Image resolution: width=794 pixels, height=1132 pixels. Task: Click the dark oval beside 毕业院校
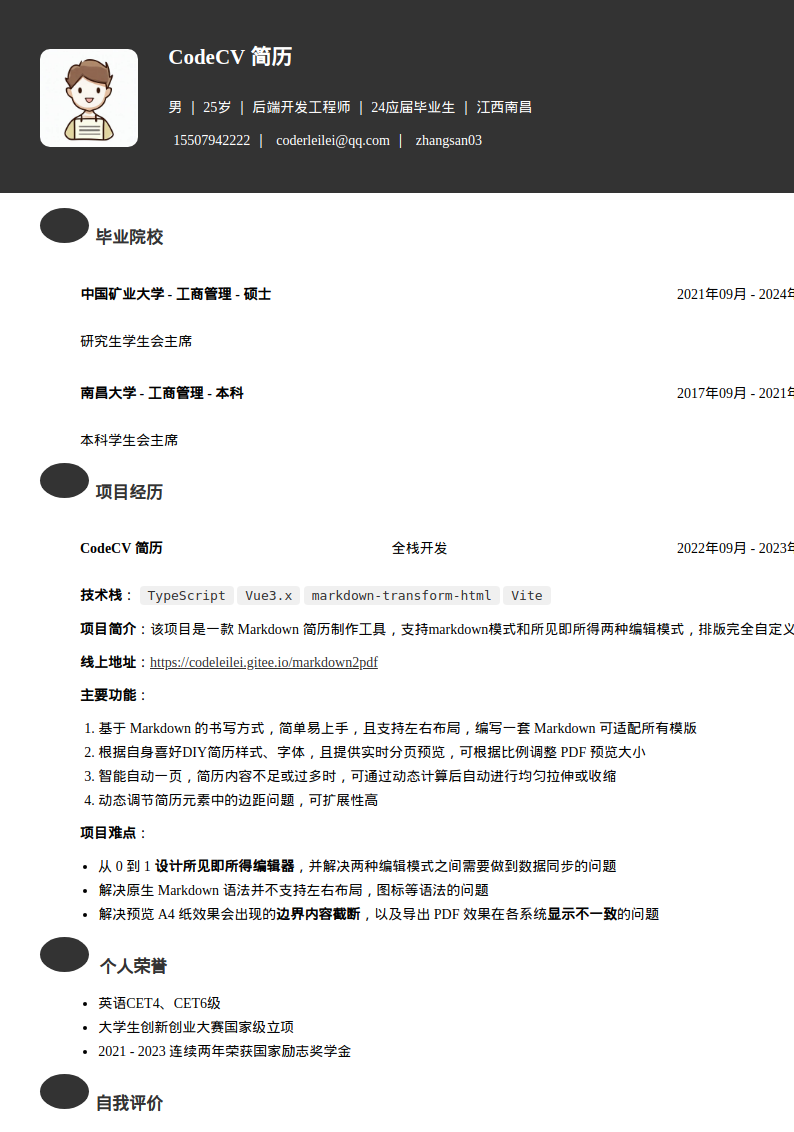click(64, 225)
